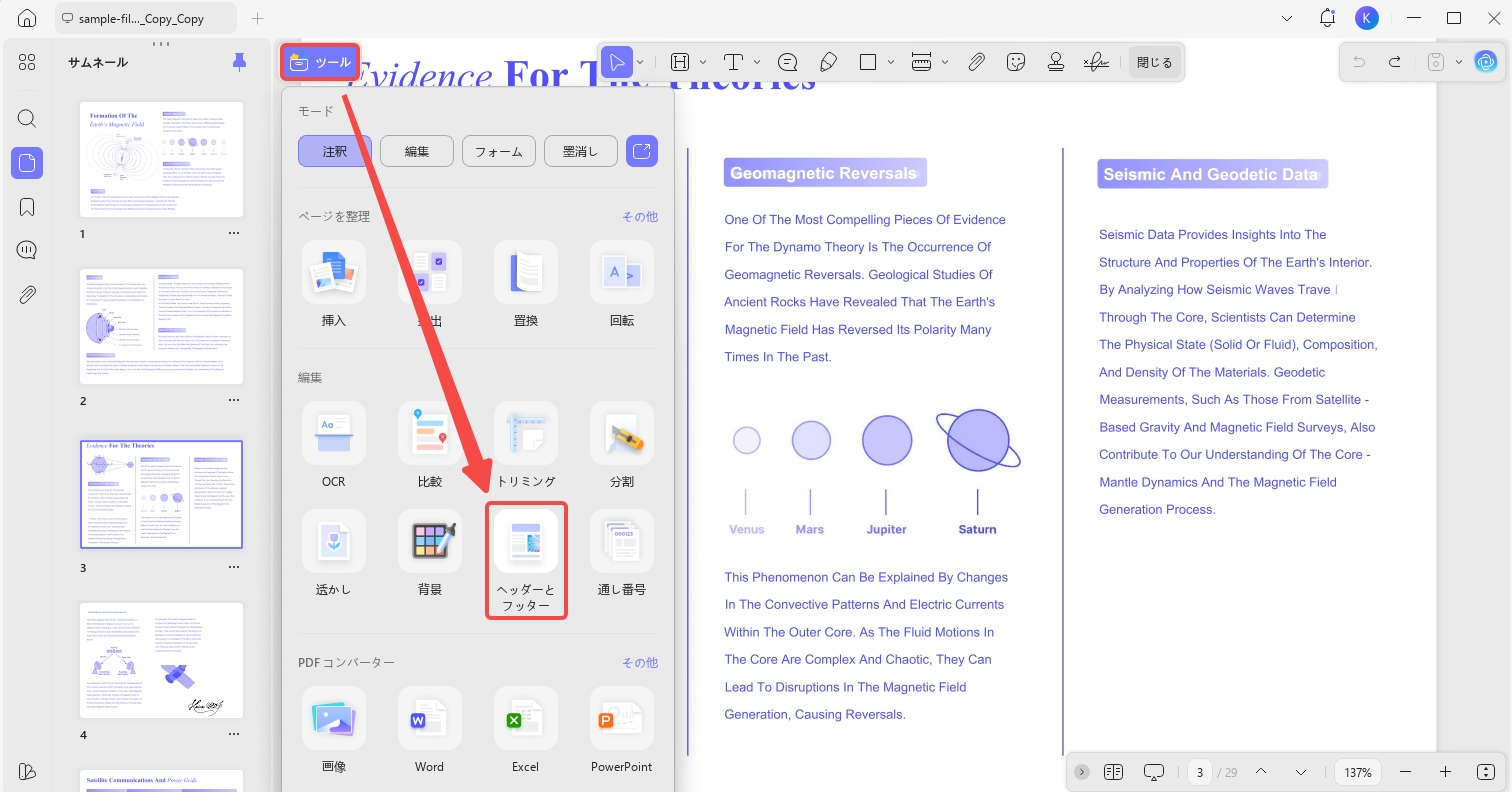
Task: Click the share/export icon beside 墨消し
Action: tap(642, 151)
